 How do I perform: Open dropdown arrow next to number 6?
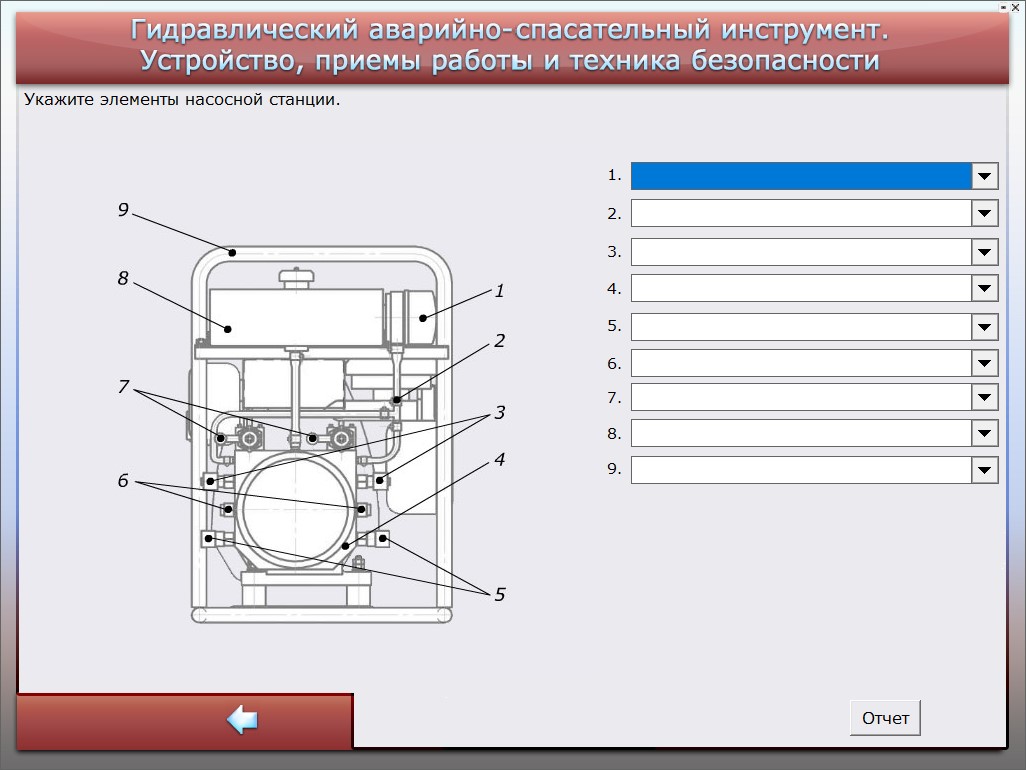coord(985,364)
